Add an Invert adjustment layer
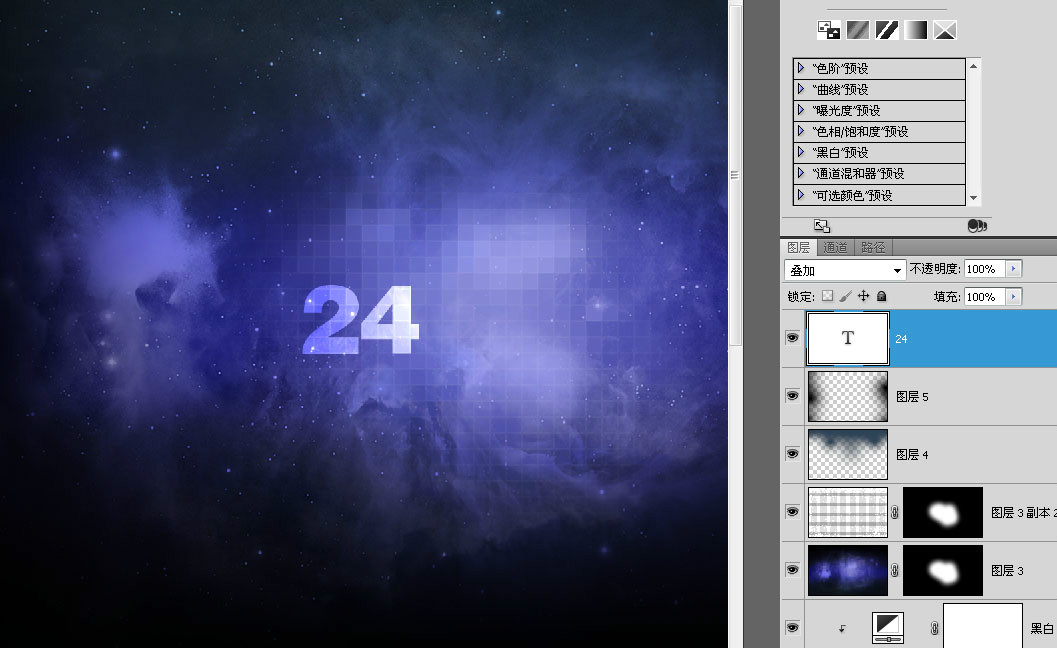Viewport: 1057px width, 648px height. [828, 30]
